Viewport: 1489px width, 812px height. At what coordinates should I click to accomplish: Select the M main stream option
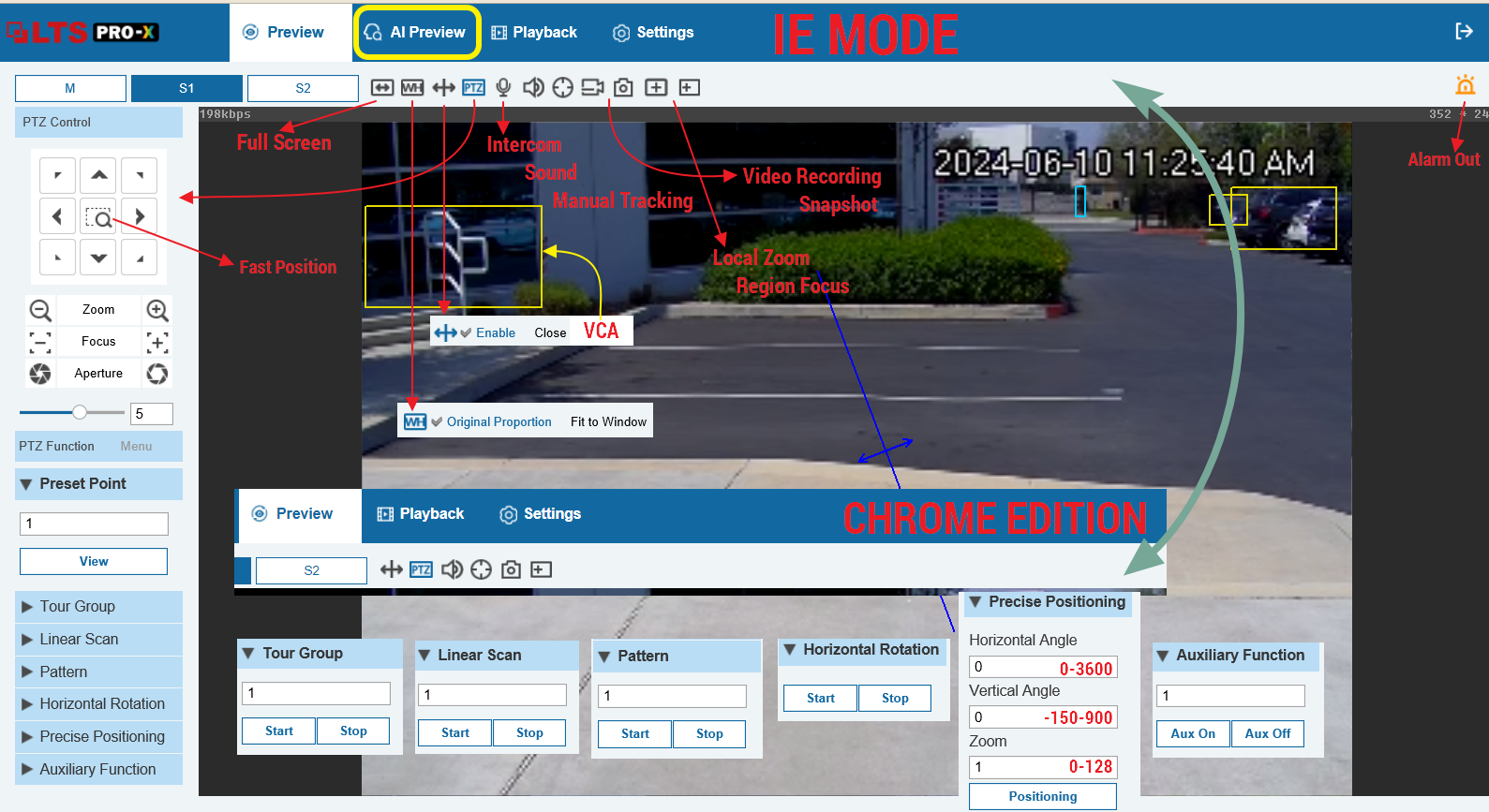(x=70, y=89)
